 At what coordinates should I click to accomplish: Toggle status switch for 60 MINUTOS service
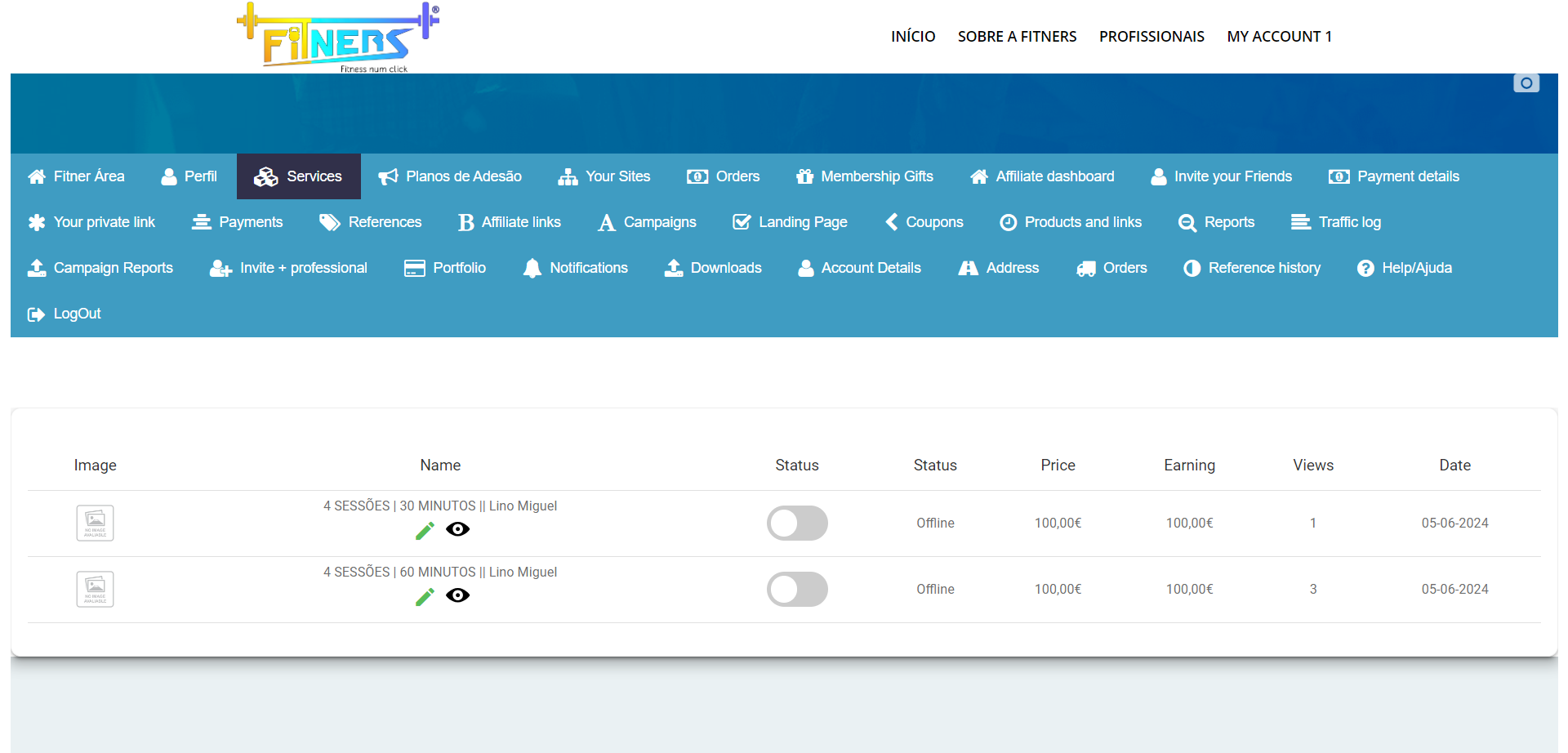click(x=797, y=590)
